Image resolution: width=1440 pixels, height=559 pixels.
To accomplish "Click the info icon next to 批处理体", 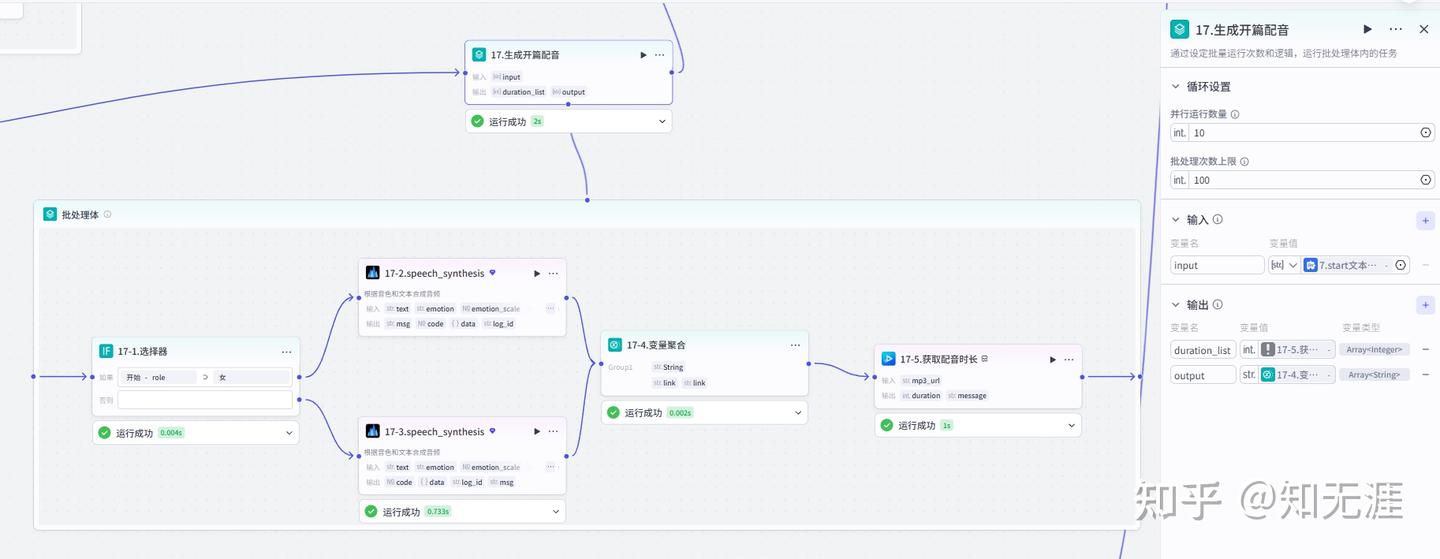I will click(x=108, y=214).
